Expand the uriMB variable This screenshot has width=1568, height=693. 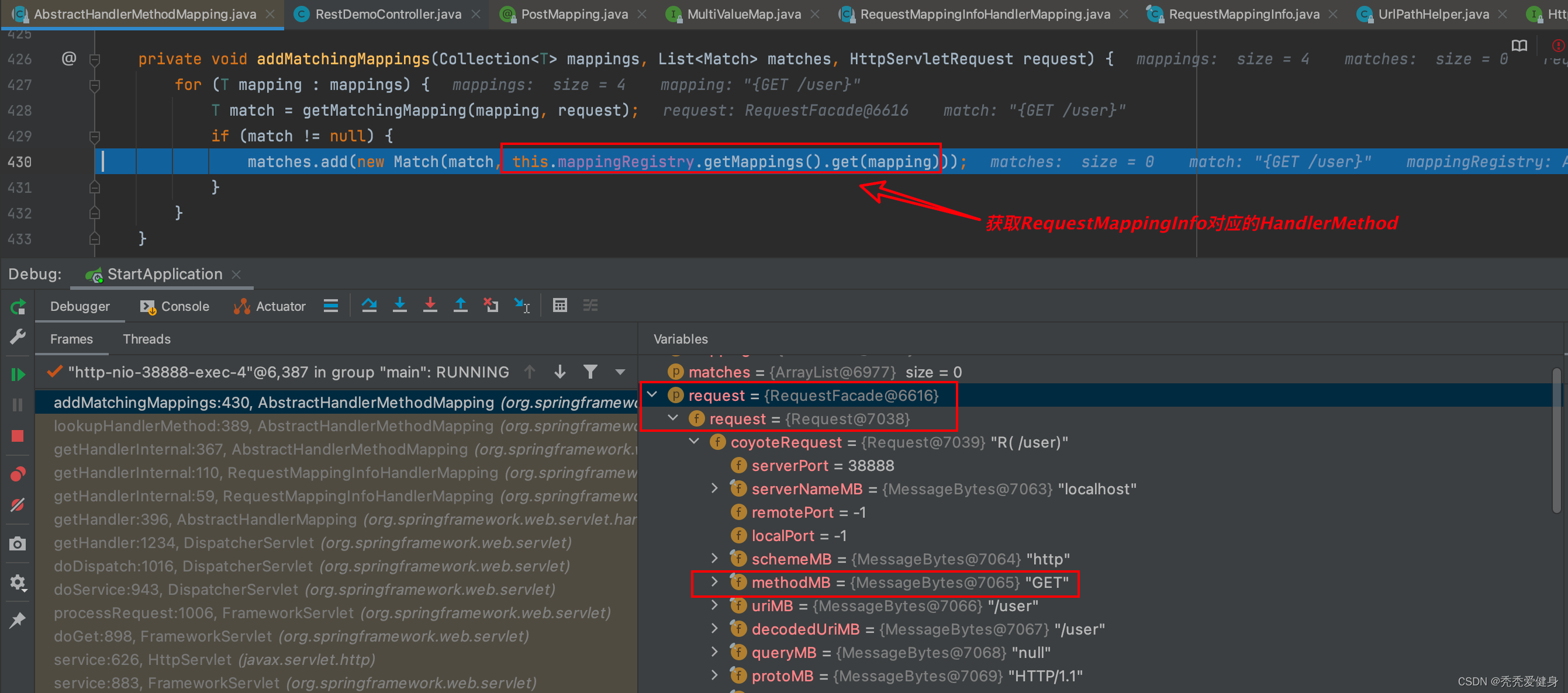point(714,605)
